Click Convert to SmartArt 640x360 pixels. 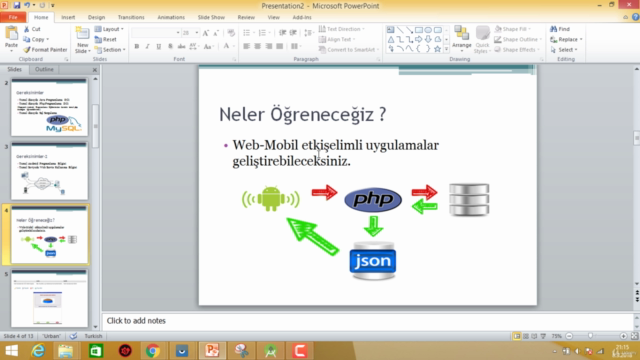point(349,50)
